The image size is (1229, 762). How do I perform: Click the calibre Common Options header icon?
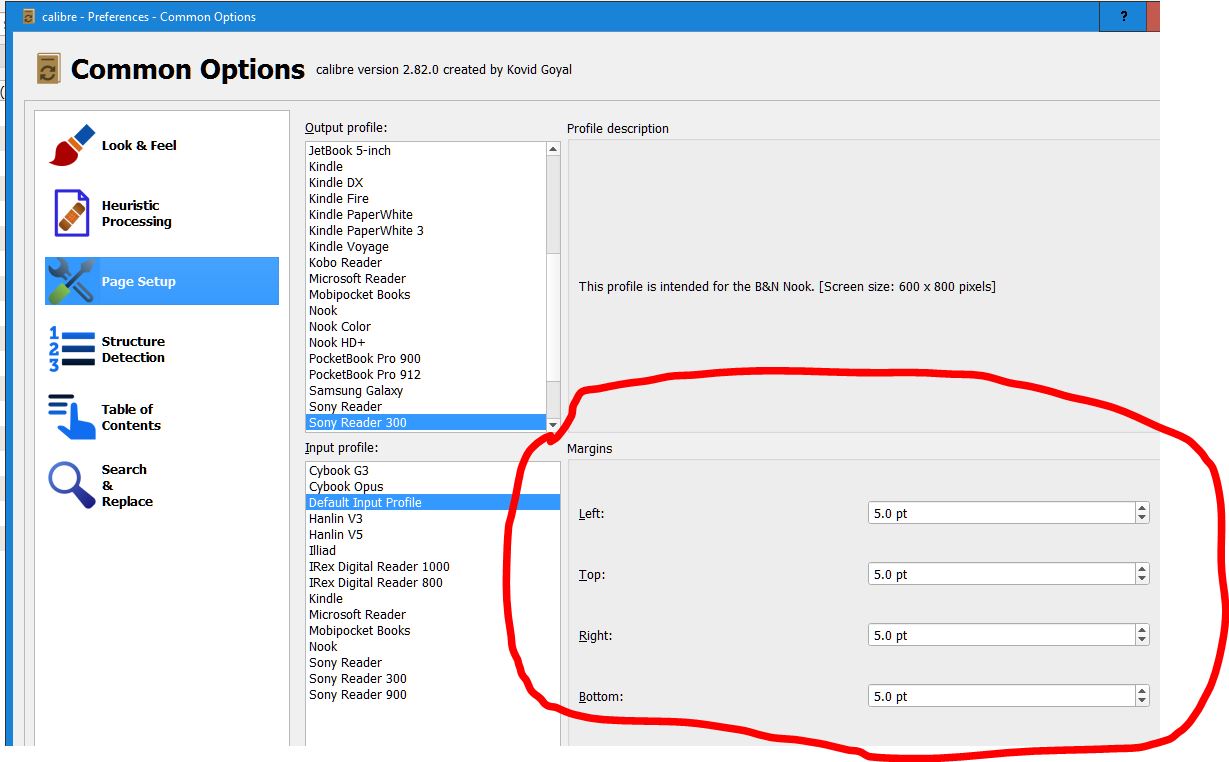click(48, 68)
